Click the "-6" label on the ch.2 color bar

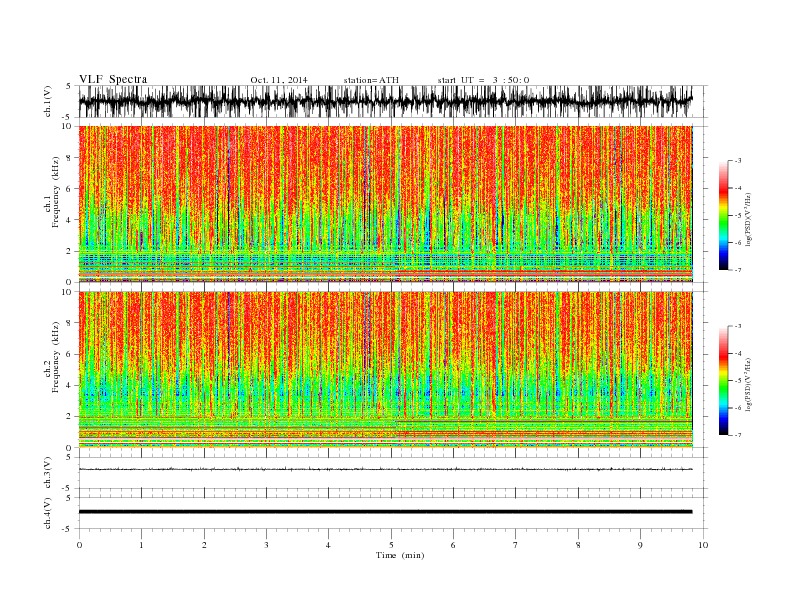(738, 408)
